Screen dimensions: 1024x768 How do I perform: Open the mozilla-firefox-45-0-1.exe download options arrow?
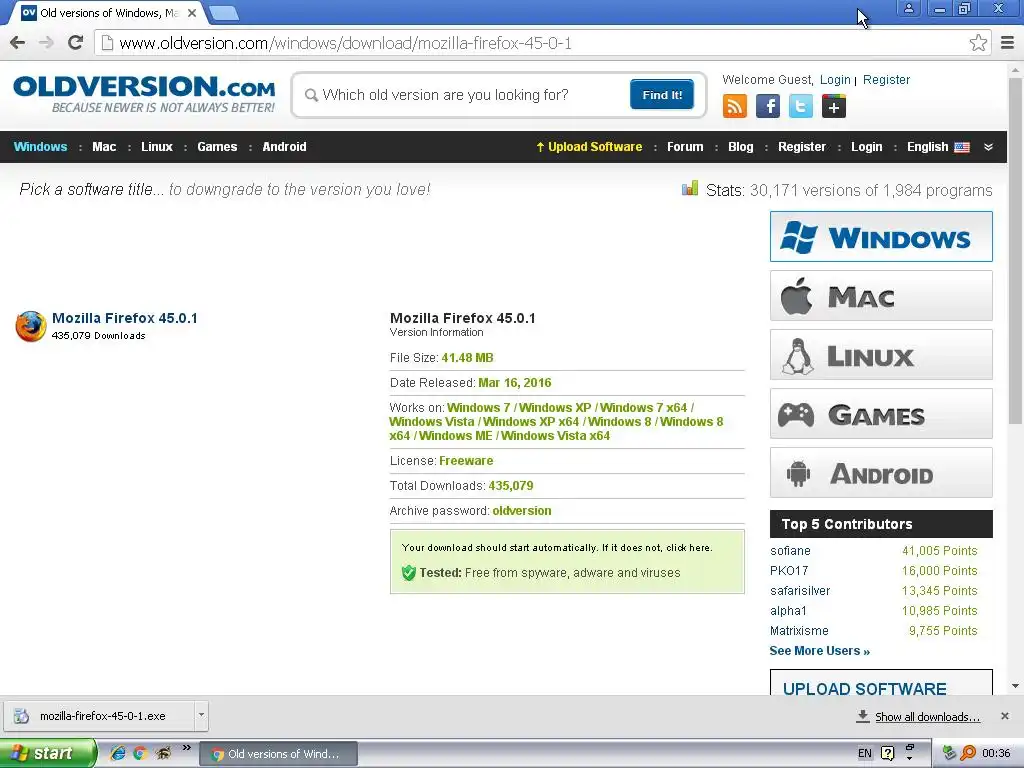[201, 715]
